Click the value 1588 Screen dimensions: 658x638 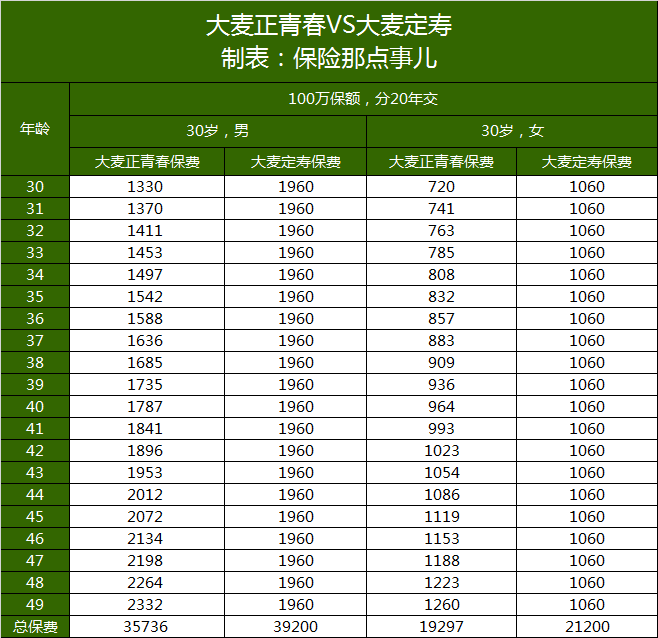[145, 319]
